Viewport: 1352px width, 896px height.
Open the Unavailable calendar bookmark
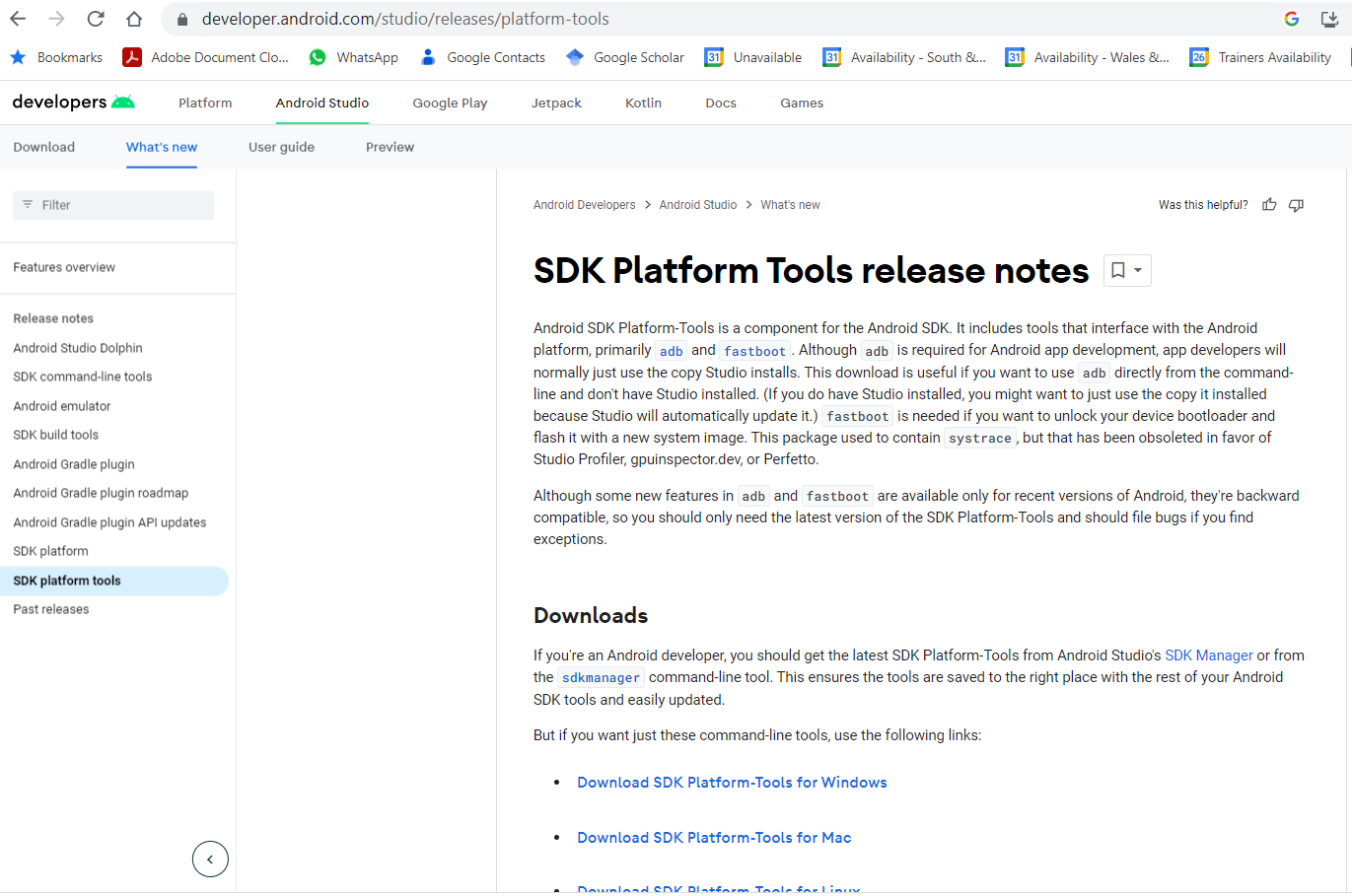point(753,57)
